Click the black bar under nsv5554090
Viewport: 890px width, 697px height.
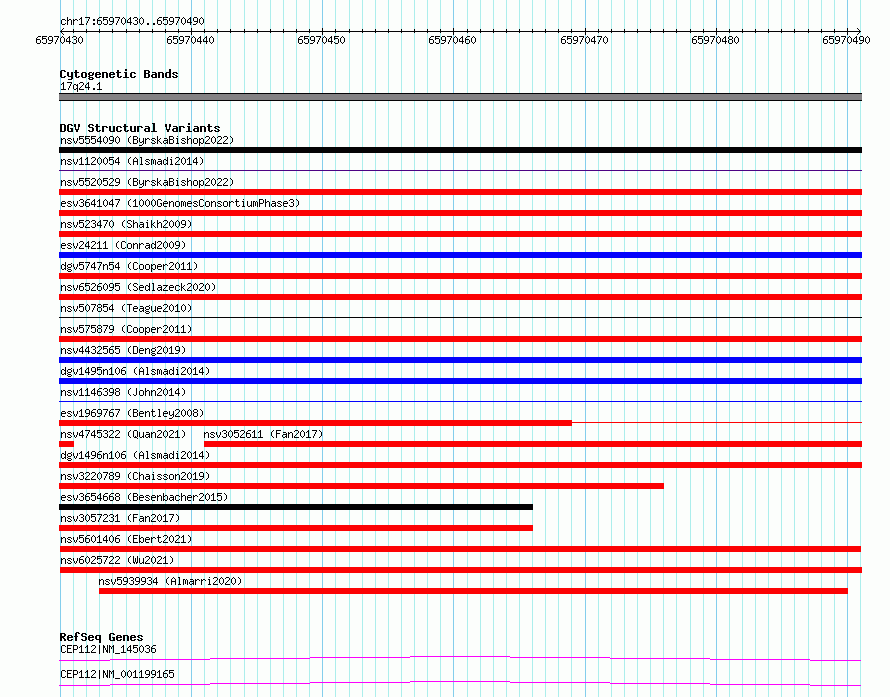tap(460, 150)
